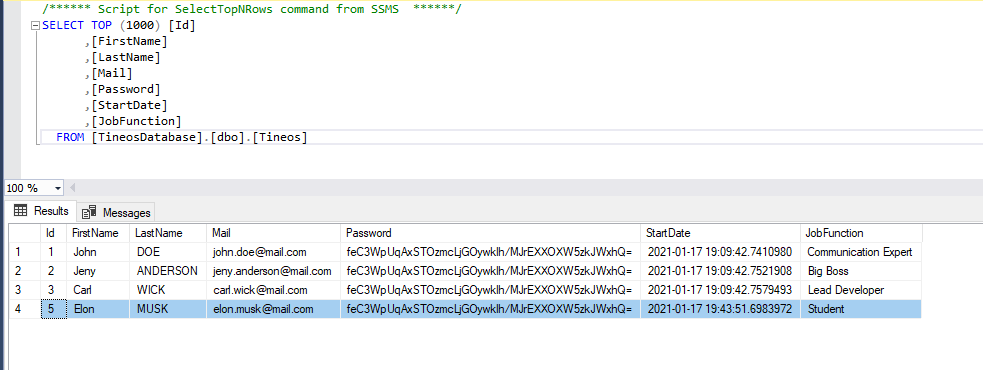Click the Big Boss job cell
Viewport: 983px width, 370px height.
(x=861, y=271)
